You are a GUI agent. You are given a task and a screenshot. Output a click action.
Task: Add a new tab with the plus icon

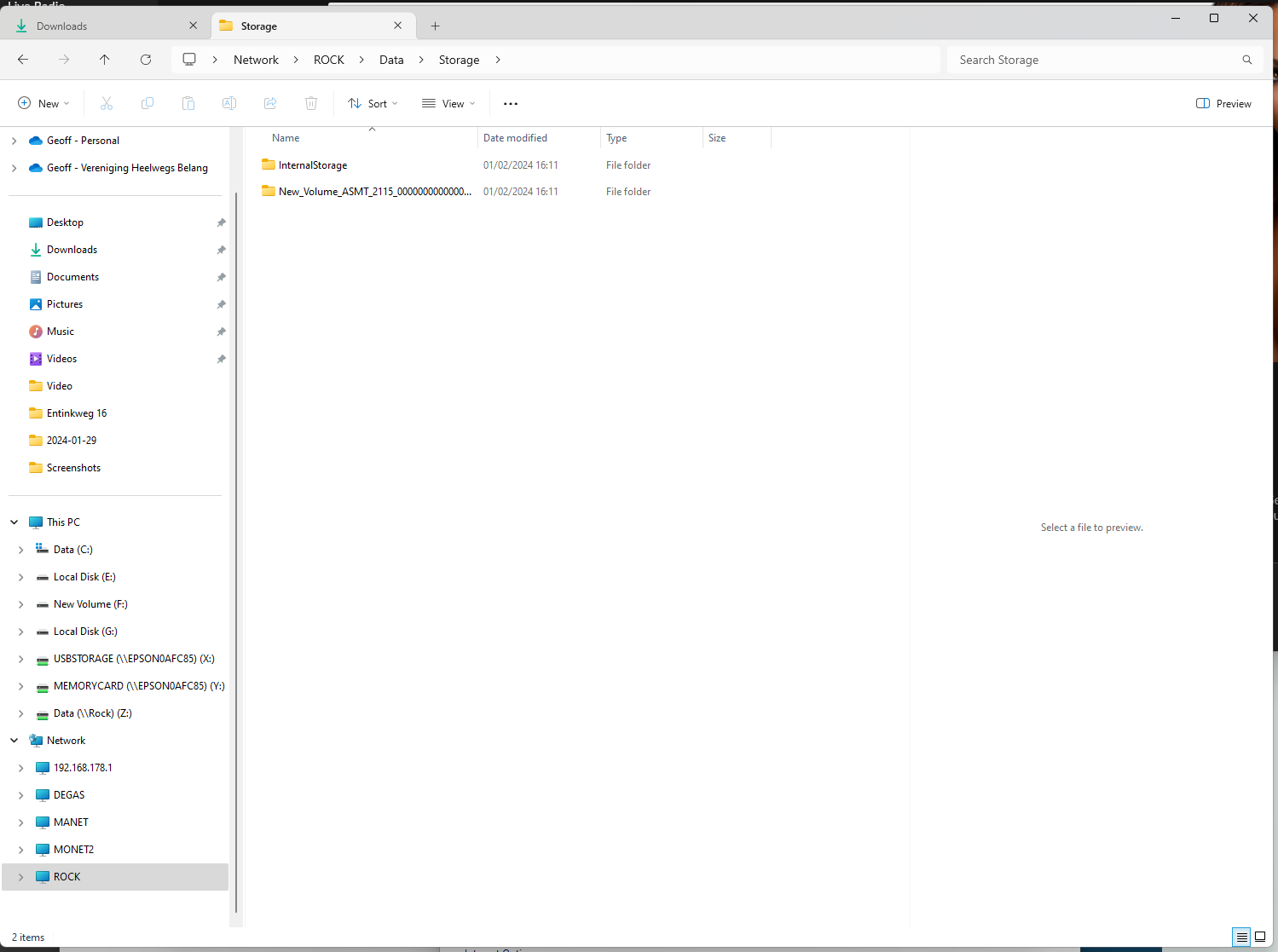(x=435, y=26)
